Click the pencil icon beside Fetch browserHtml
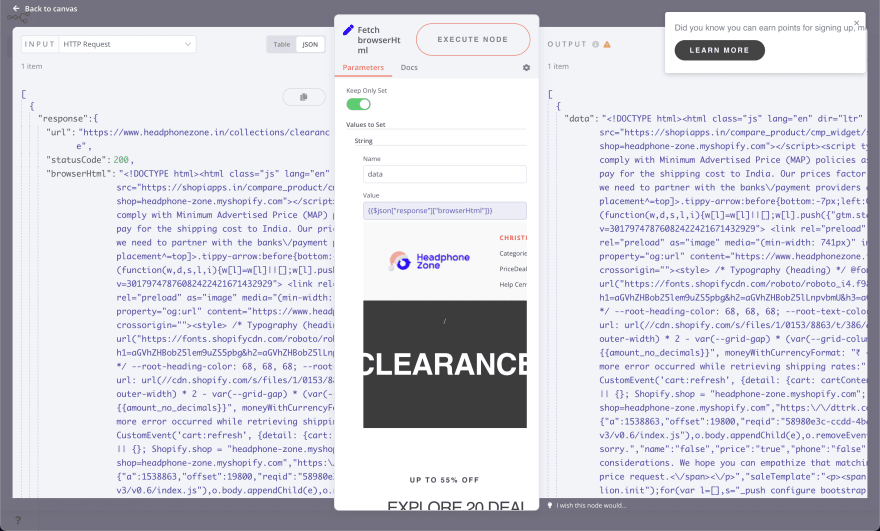The width and height of the screenshot is (880, 531). point(348,30)
